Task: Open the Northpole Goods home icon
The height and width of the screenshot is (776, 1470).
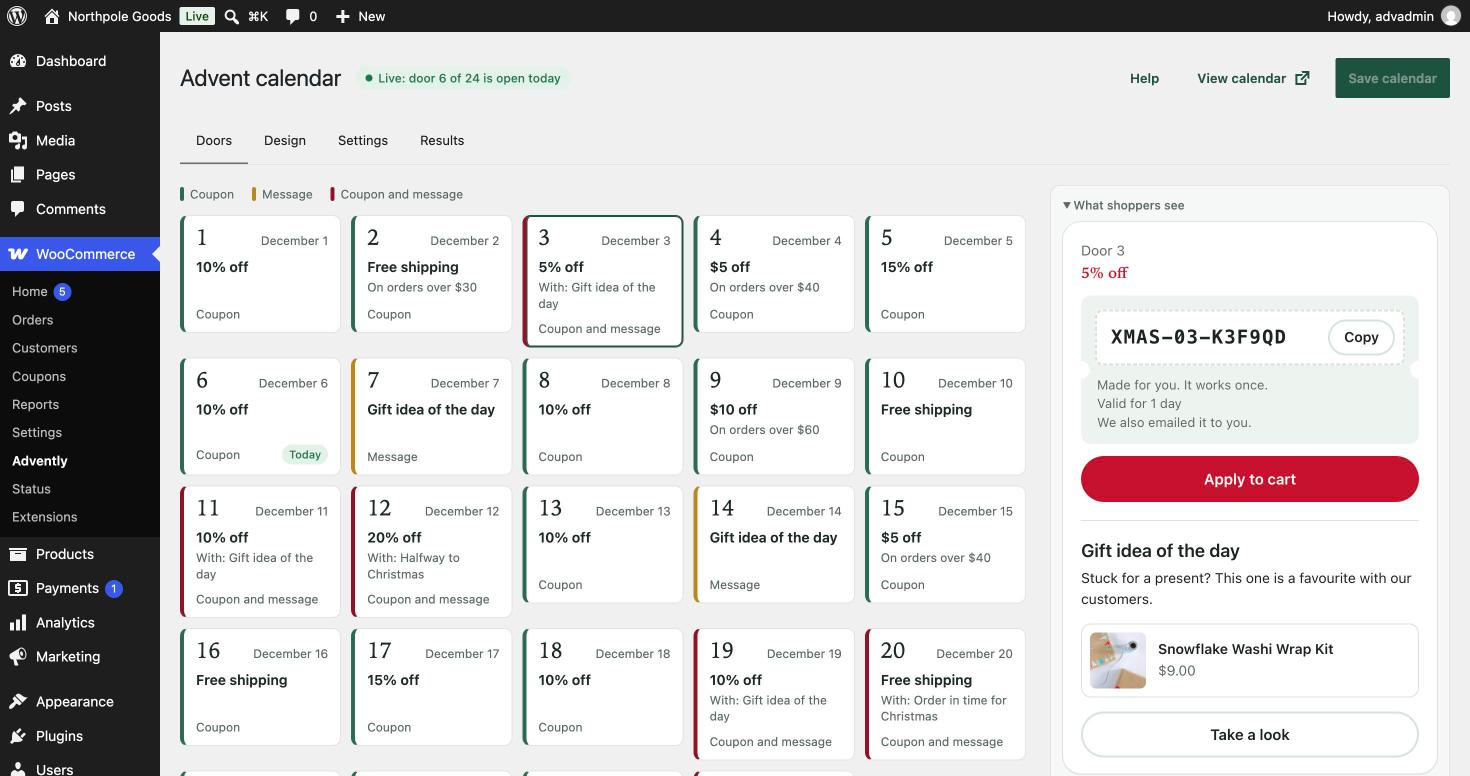Action: coord(52,16)
